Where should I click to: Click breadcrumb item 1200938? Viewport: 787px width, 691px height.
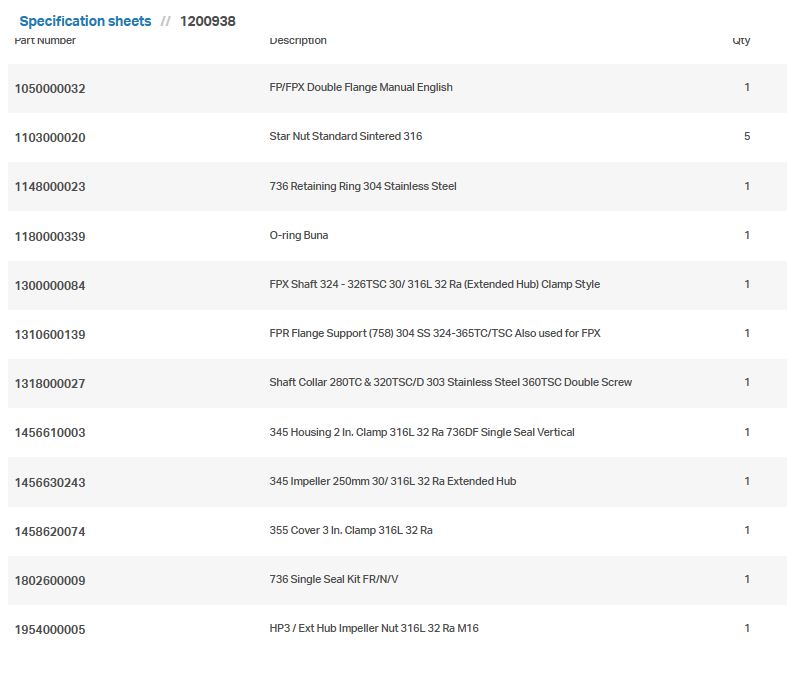[207, 21]
